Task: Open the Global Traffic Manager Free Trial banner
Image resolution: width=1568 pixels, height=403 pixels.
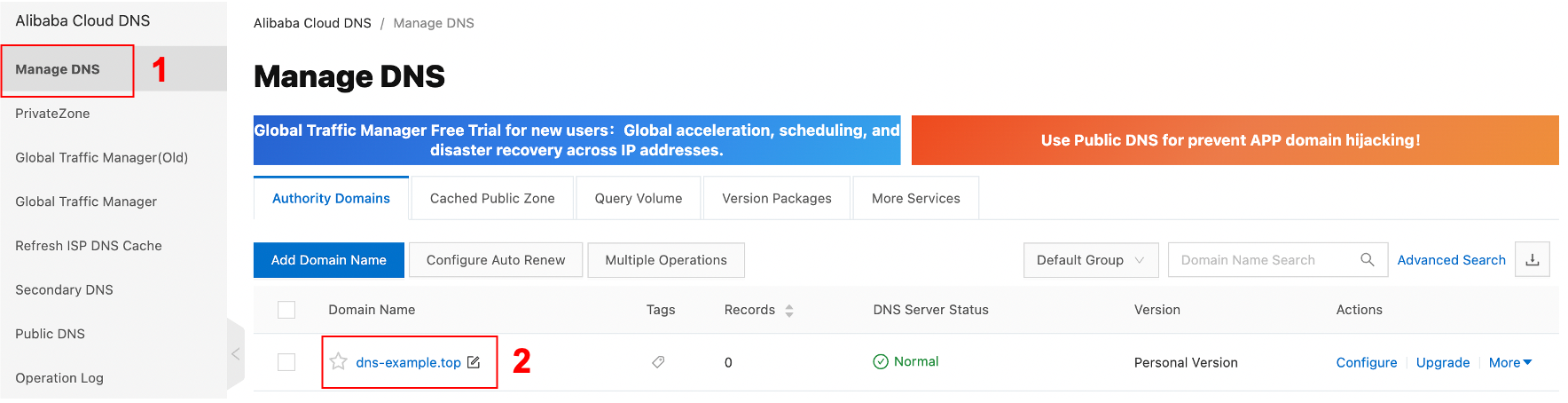Action: [576, 140]
